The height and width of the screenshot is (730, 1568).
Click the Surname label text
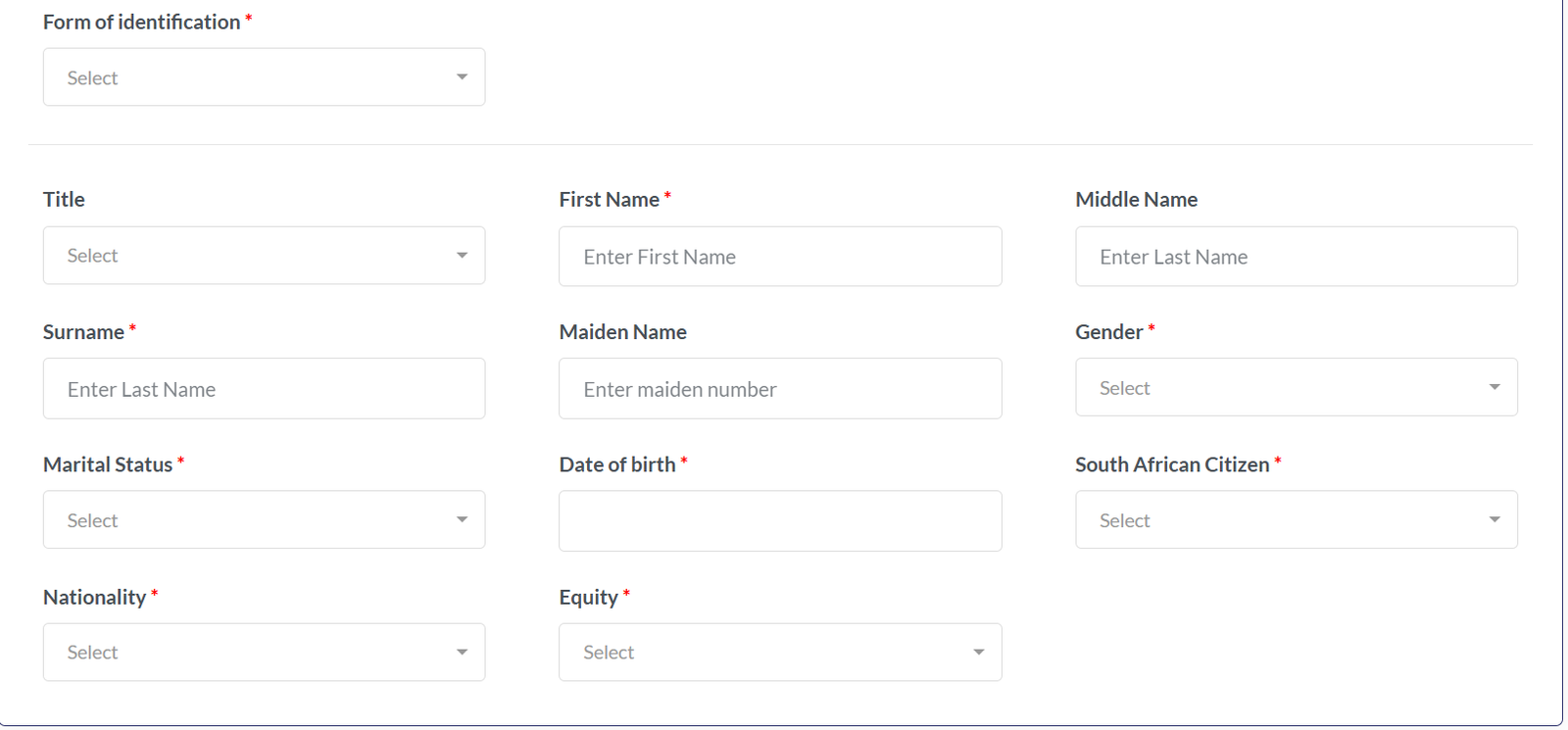(x=83, y=332)
